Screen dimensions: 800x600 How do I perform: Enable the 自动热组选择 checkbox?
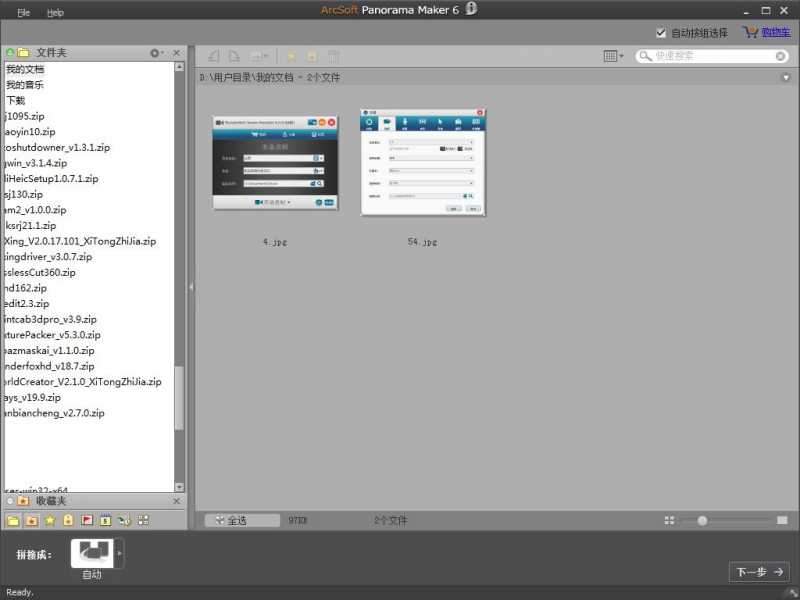pyautogui.click(x=661, y=31)
